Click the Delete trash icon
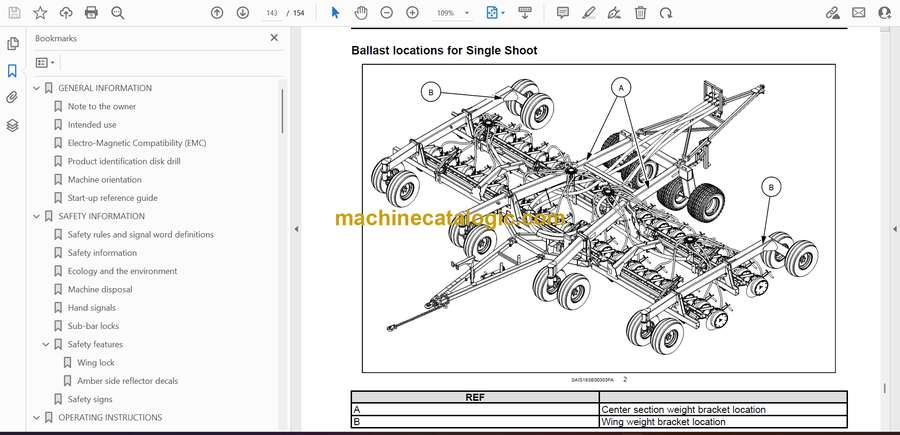The width and height of the screenshot is (900, 435). click(x=640, y=13)
